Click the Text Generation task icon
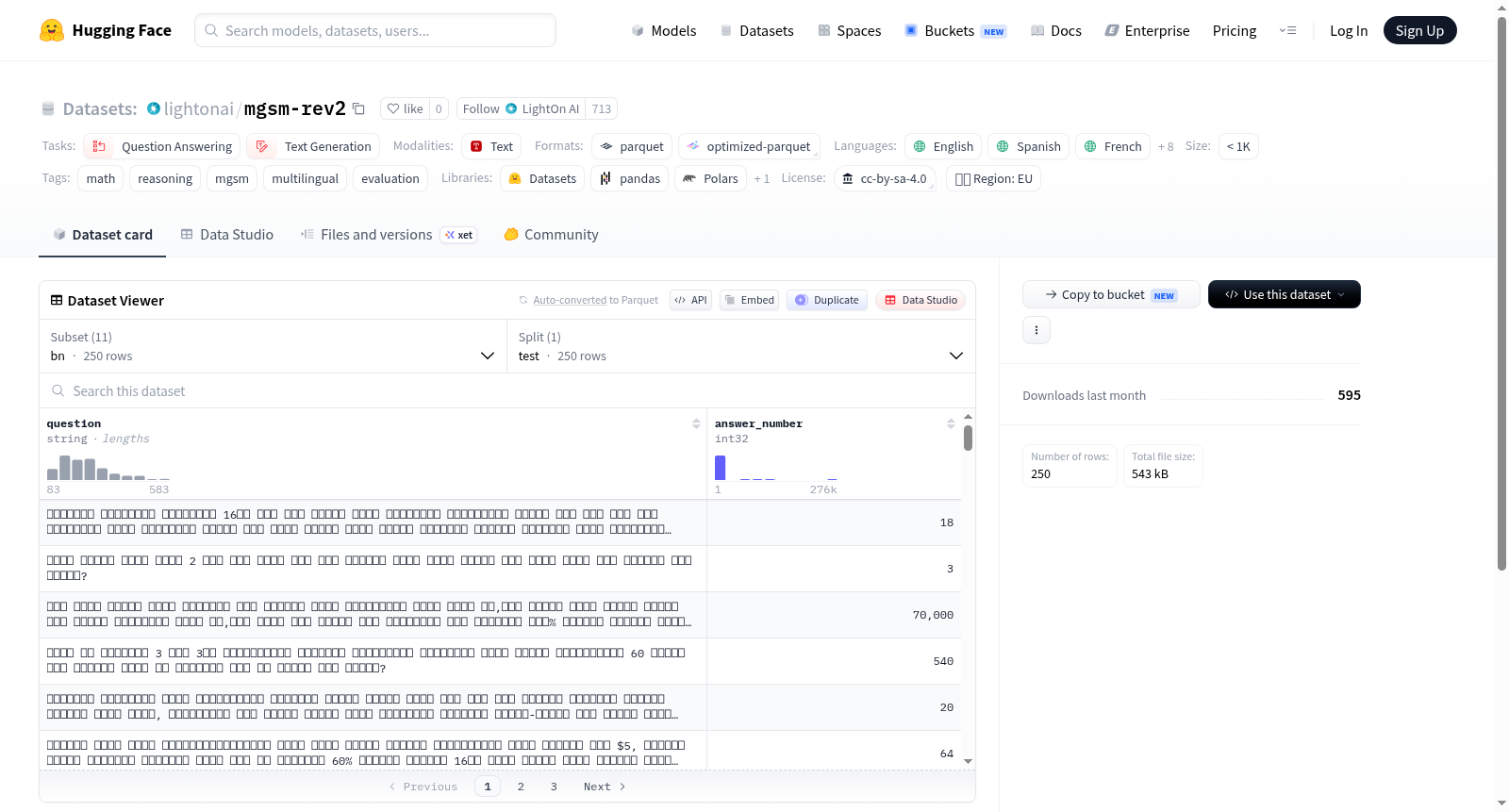This screenshot has width=1509, height=812. [262, 146]
